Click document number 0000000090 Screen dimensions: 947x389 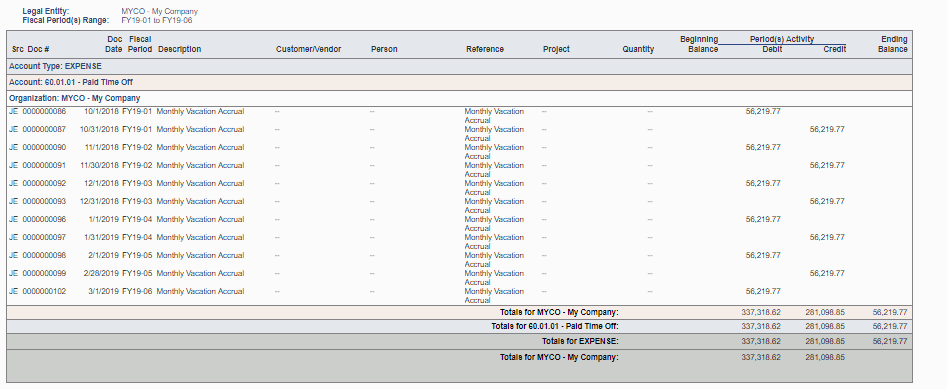[44, 147]
